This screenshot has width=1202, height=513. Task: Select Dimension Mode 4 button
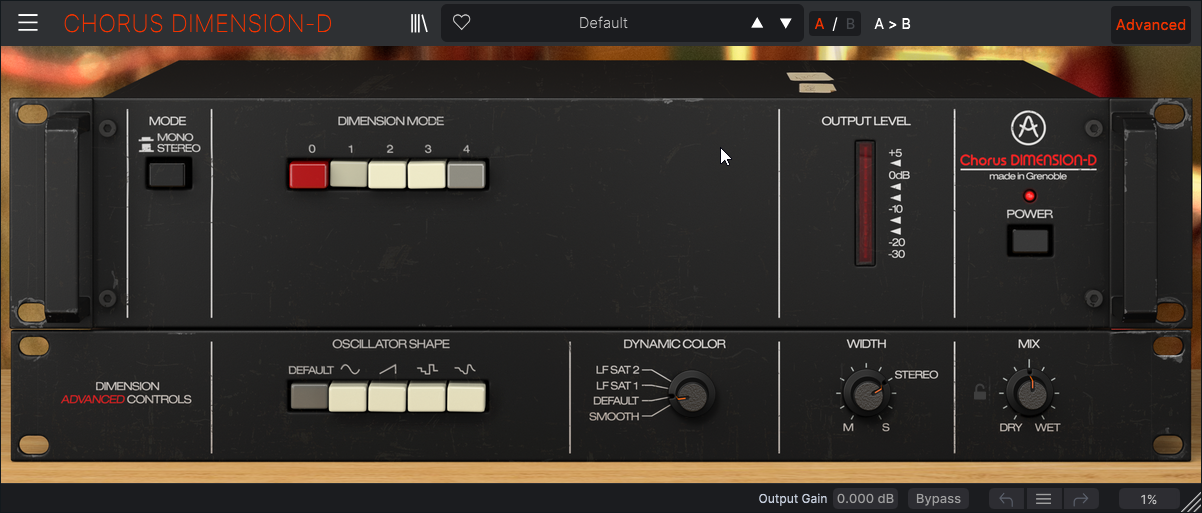[465, 176]
